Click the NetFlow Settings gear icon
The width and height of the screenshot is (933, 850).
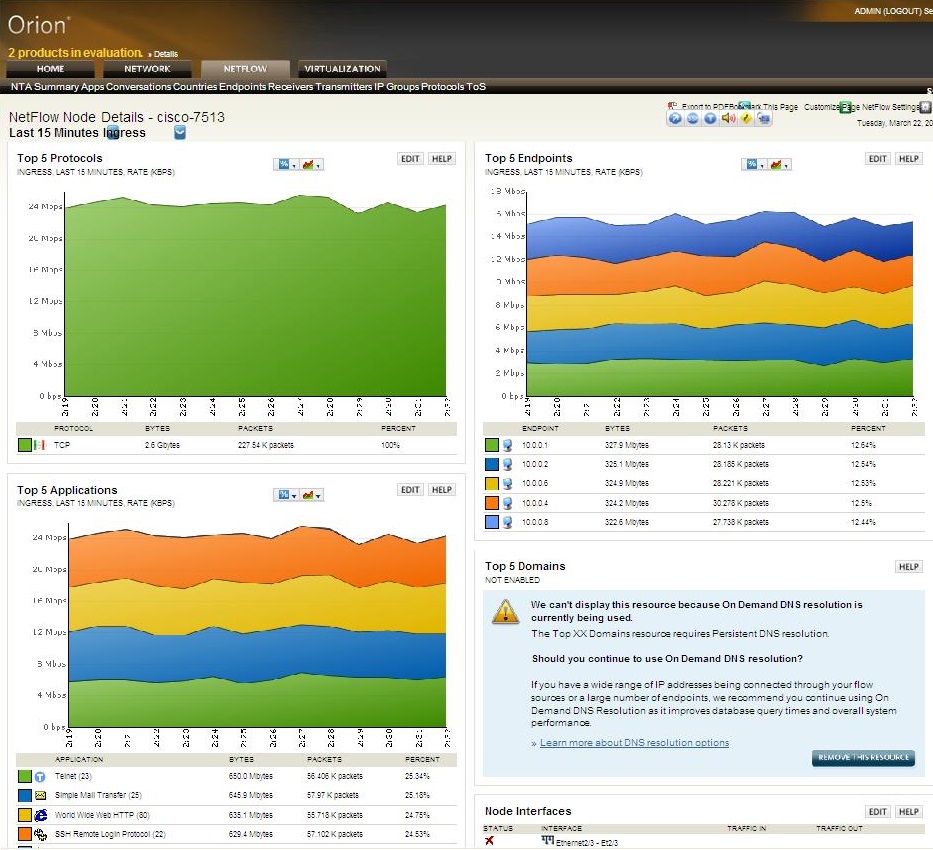coord(925,106)
